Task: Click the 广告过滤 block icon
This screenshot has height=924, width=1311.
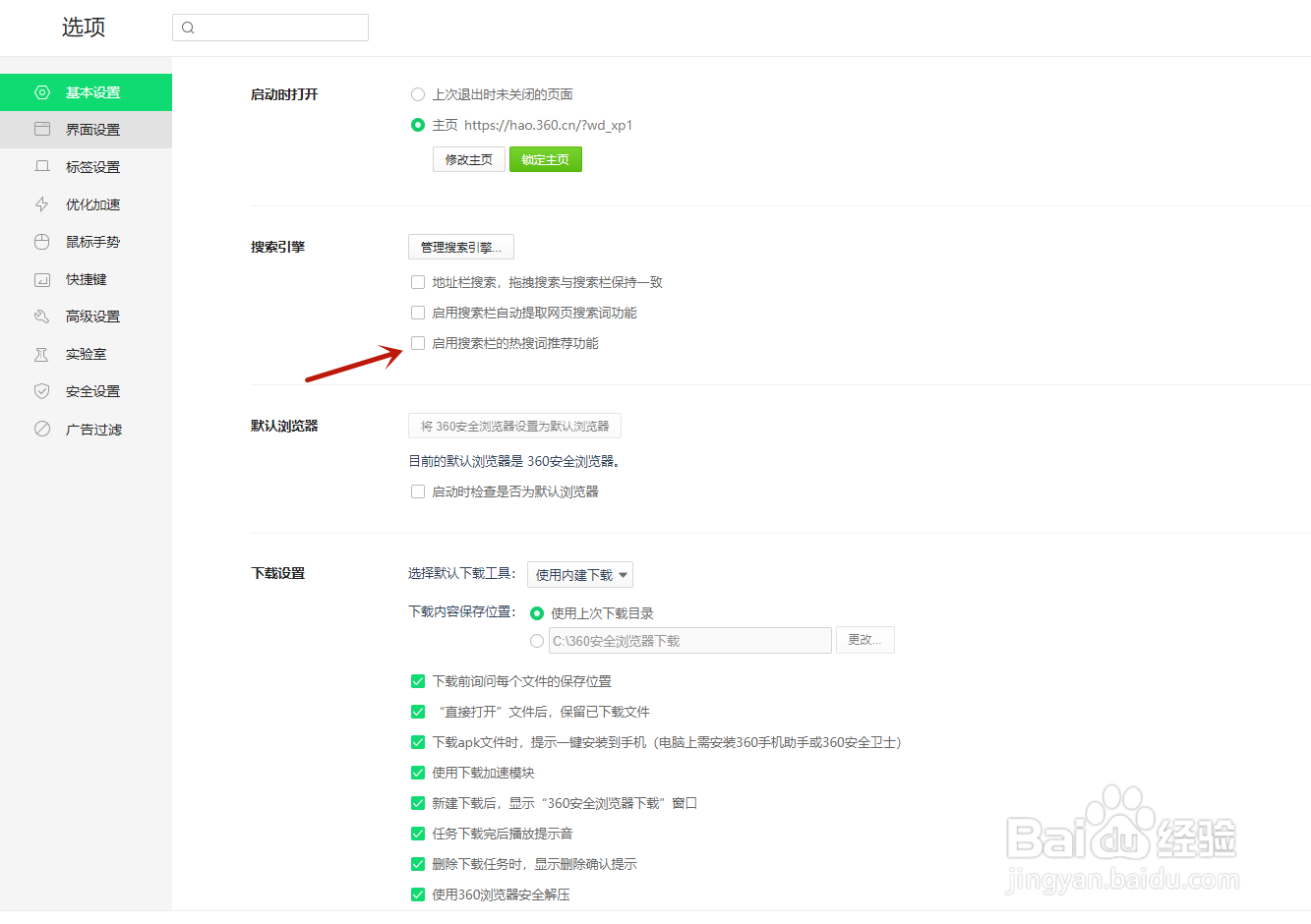Action: pos(42,430)
